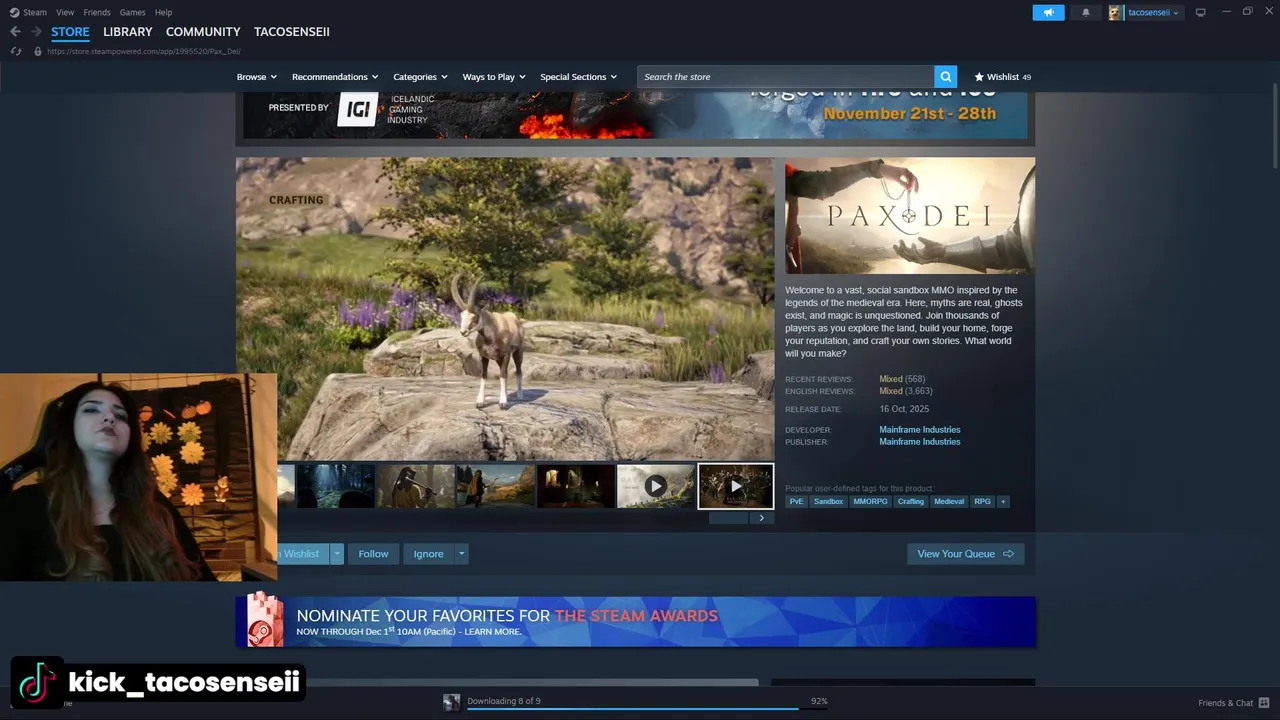
Task: Open the View menu
Action: coord(65,12)
